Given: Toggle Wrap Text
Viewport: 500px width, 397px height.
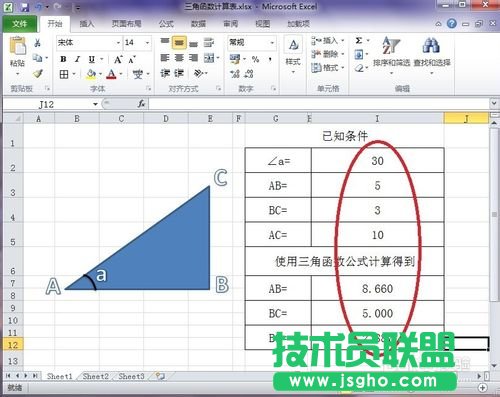Looking at the screenshot, I should point(209,42).
